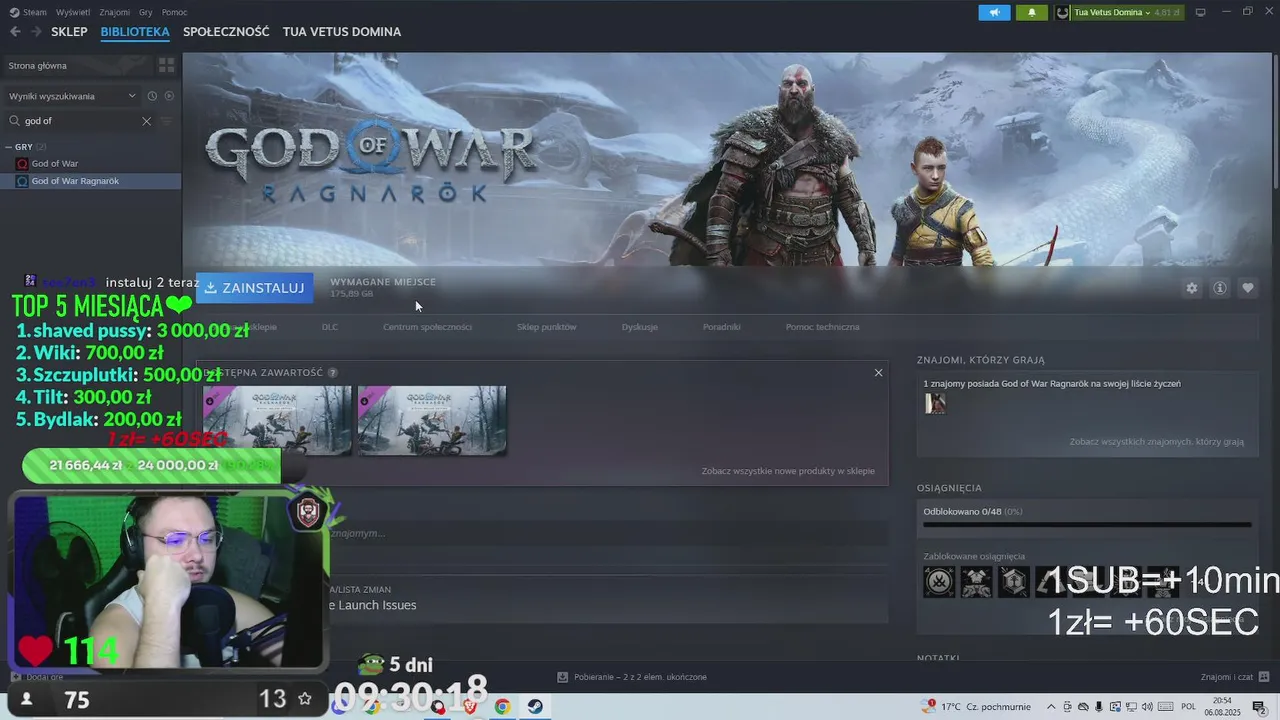The height and width of the screenshot is (720, 1280).
Task: Open Brave browser from the taskbar
Action: (470, 707)
